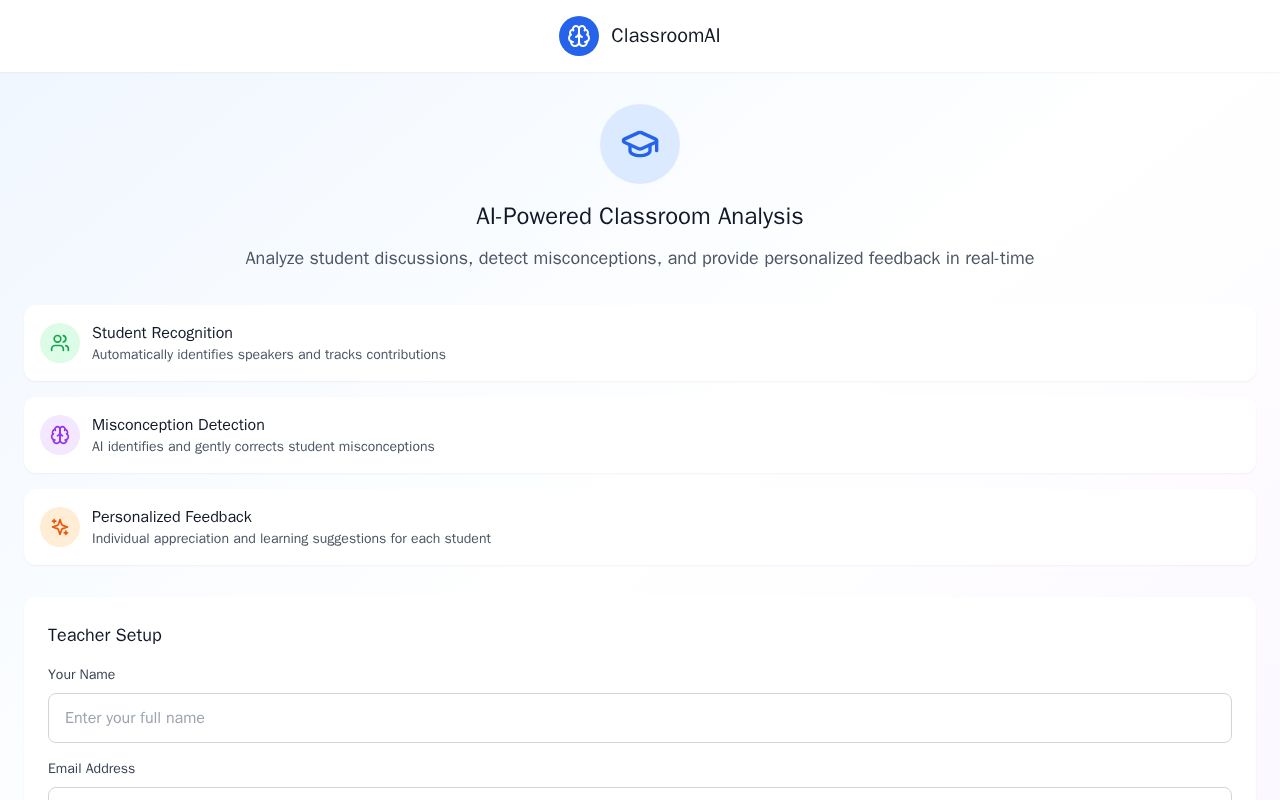This screenshot has height=800, width=1280.
Task: Click the Teacher Setup heading
Action: [x=105, y=635]
